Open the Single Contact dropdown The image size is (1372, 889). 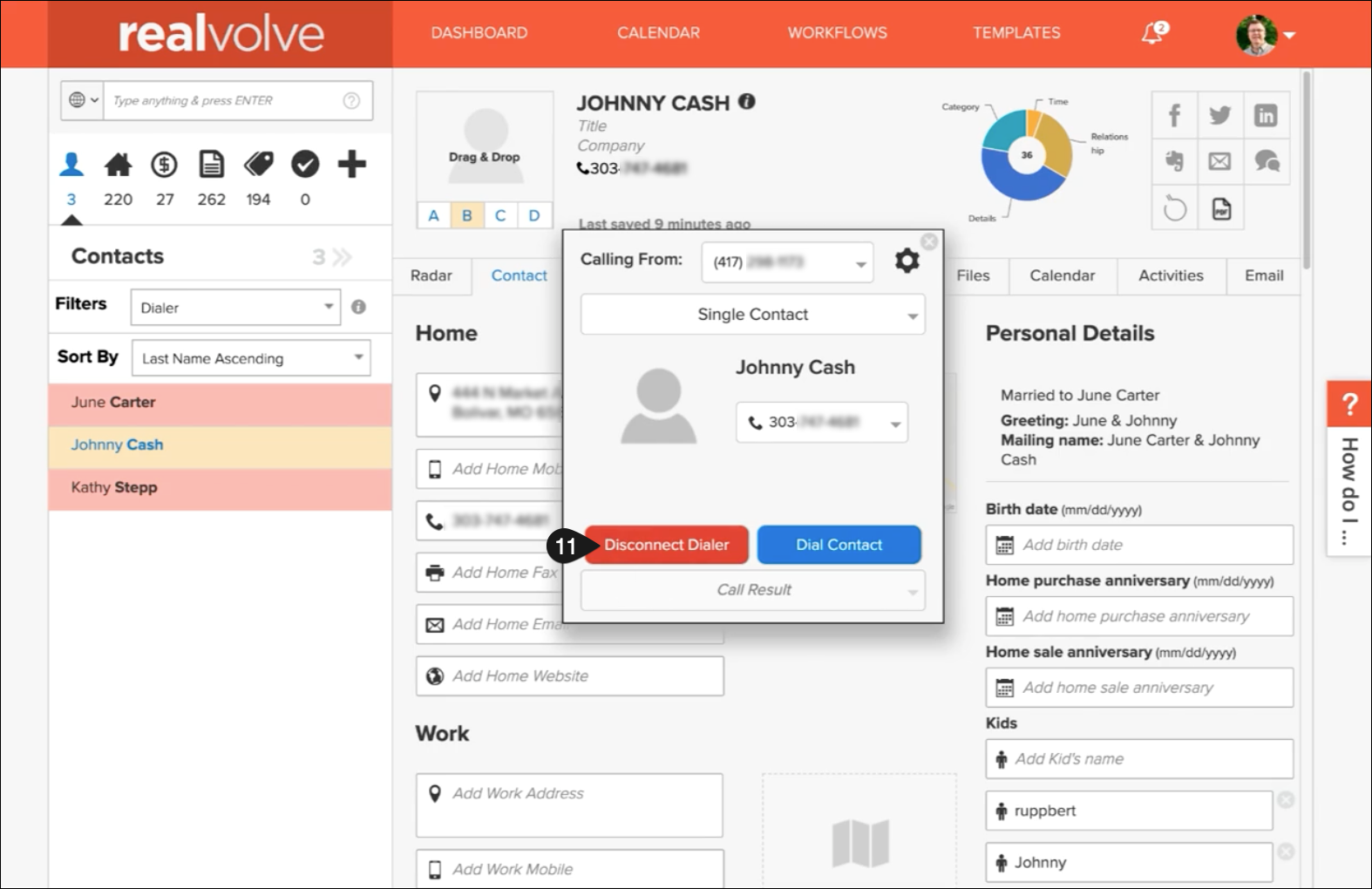[x=752, y=315]
